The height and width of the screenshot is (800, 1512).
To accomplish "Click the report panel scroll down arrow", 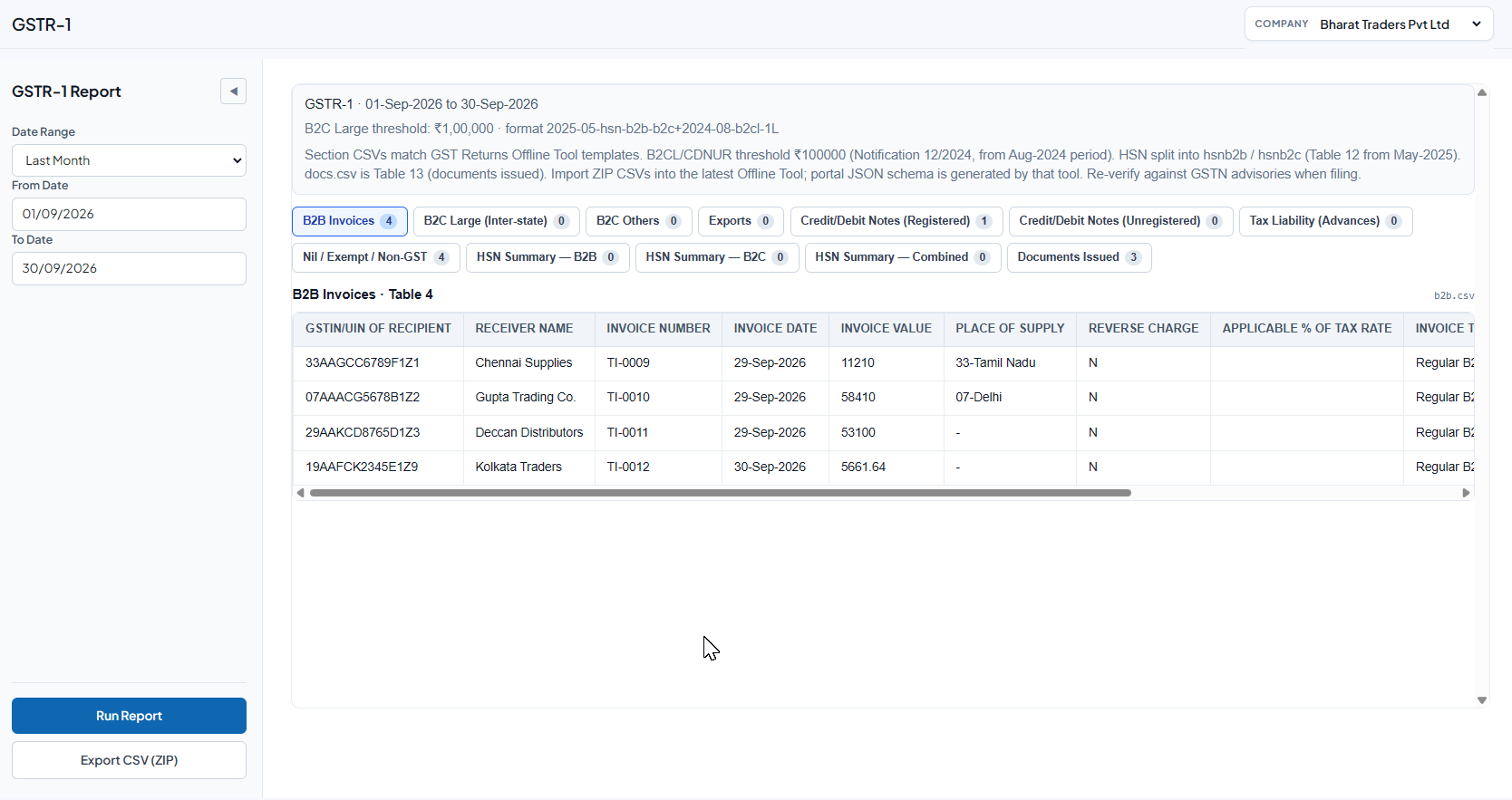I will pyautogui.click(x=1482, y=700).
